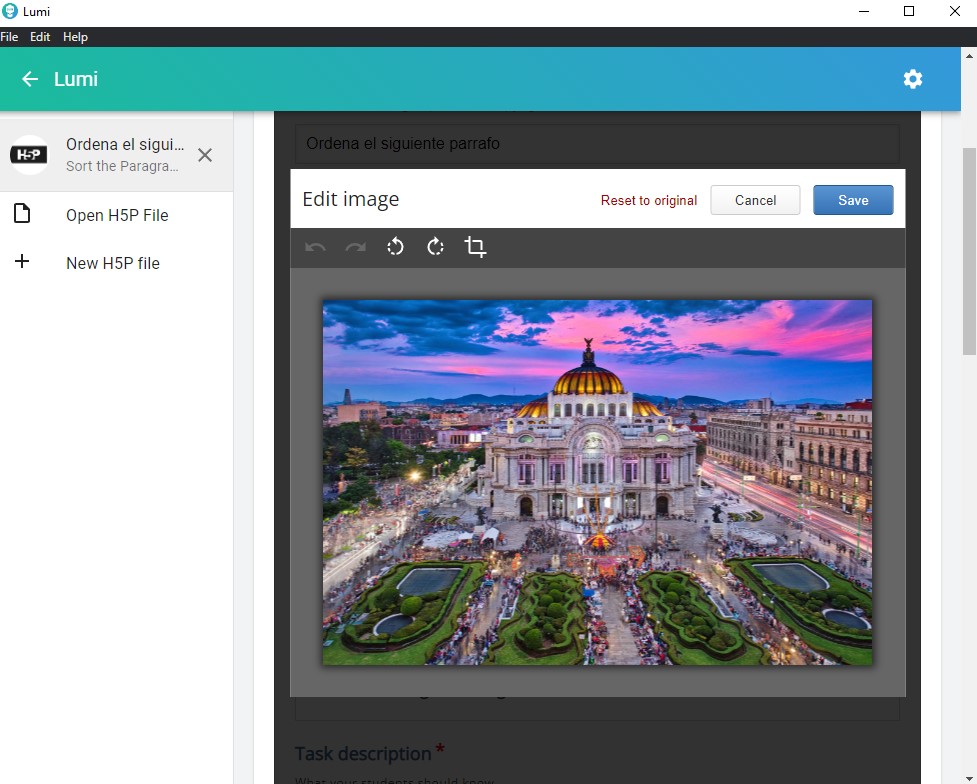
Task: Click the title field 'Ordena el siguiente parrafo'
Action: coord(597,144)
